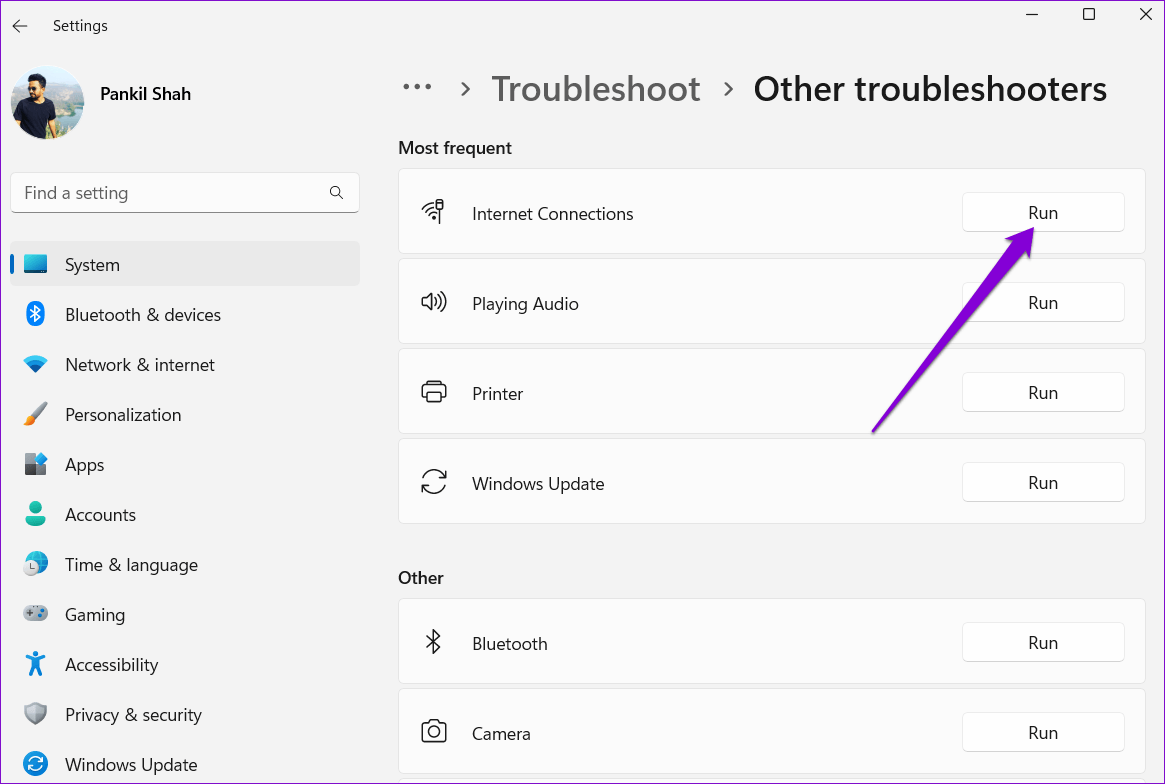The width and height of the screenshot is (1165, 784).
Task: Run the Bluetooth troubleshooter
Action: 1042,643
